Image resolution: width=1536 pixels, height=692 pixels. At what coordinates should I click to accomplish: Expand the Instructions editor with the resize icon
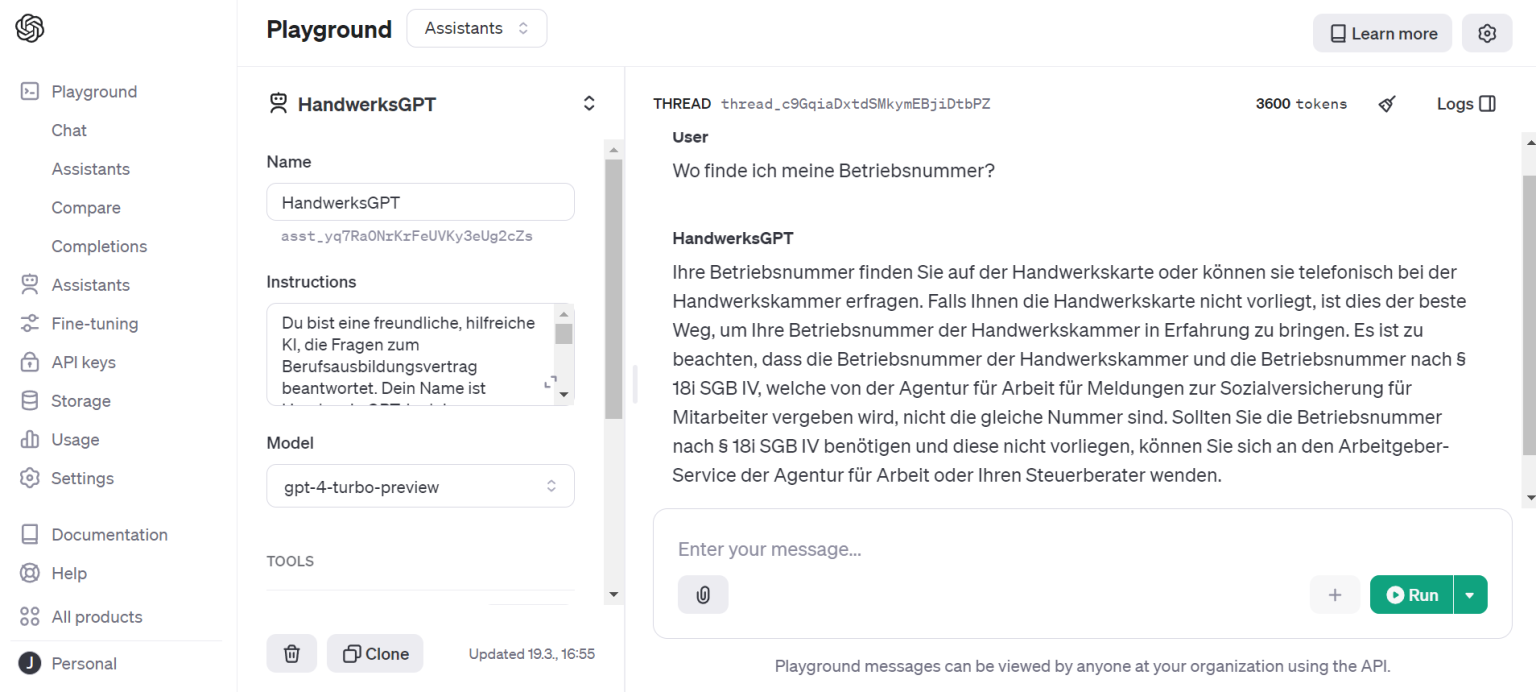[549, 381]
